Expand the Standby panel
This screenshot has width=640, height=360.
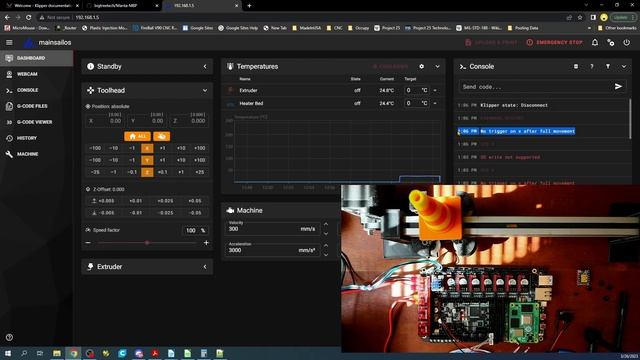pyautogui.click(x=205, y=67)
